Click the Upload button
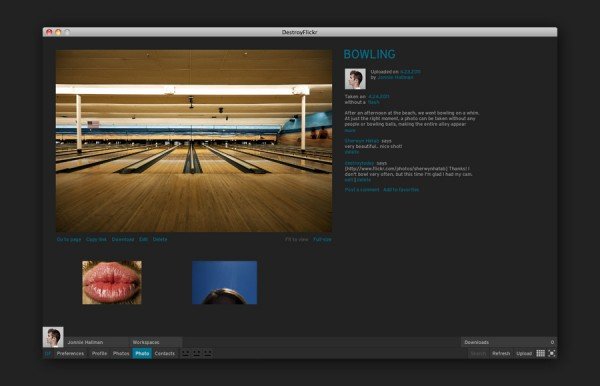This screenshot has width=600, height=386. 524,353
